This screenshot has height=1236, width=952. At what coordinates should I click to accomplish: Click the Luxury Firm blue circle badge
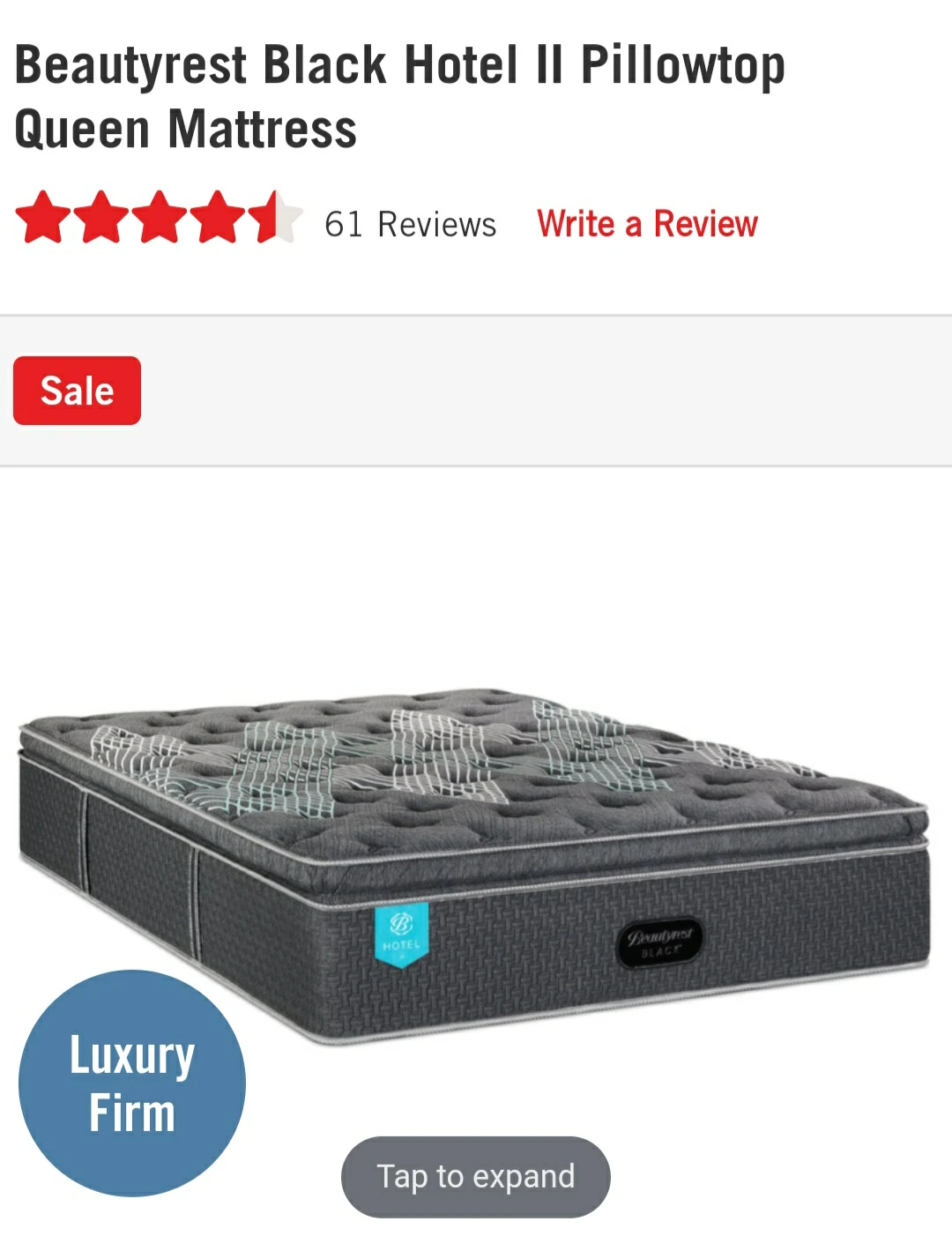(x=132, y=1083)
